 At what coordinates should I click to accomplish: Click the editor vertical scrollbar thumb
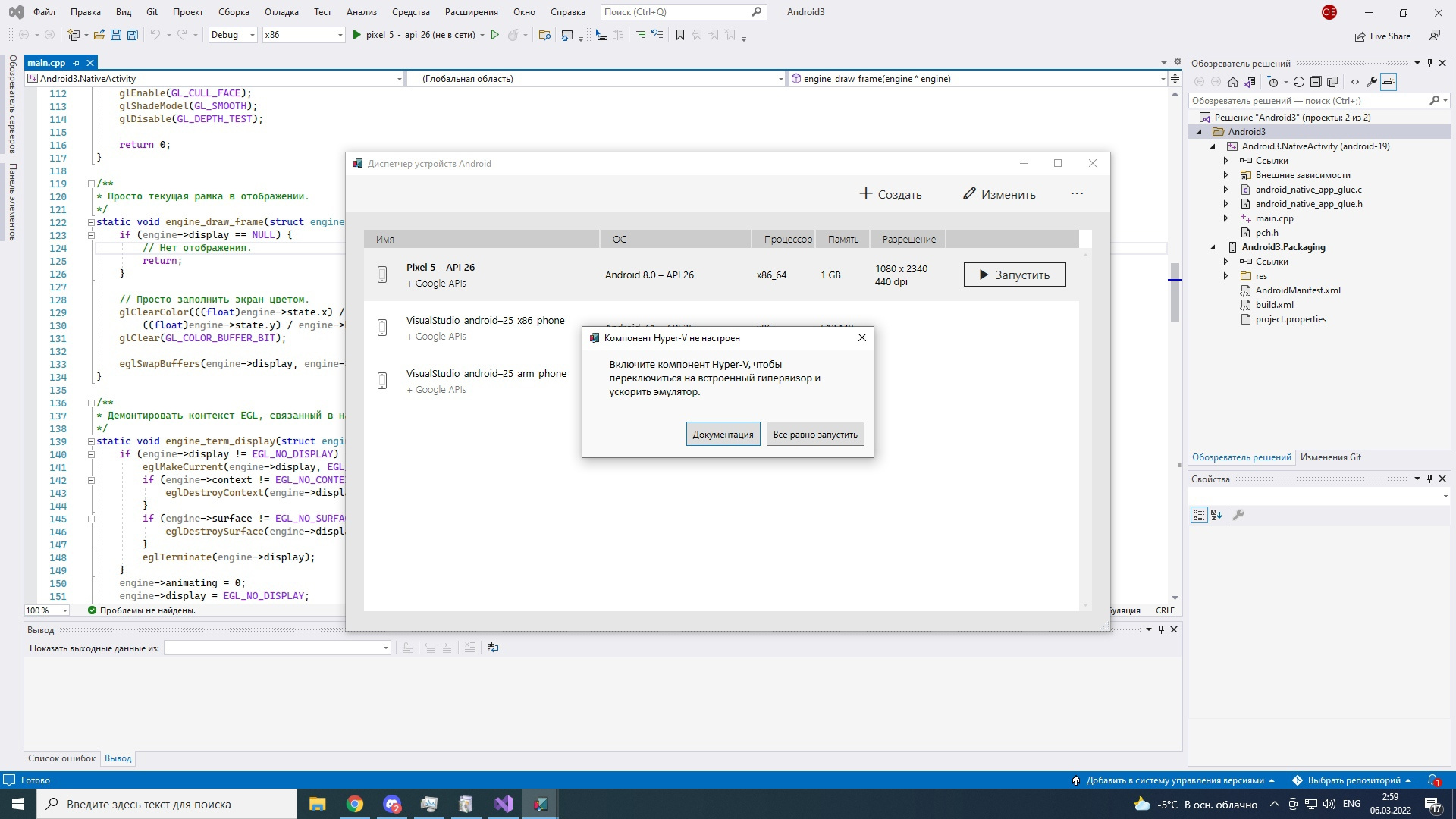pyautogui.click(x=1175, y=292)
